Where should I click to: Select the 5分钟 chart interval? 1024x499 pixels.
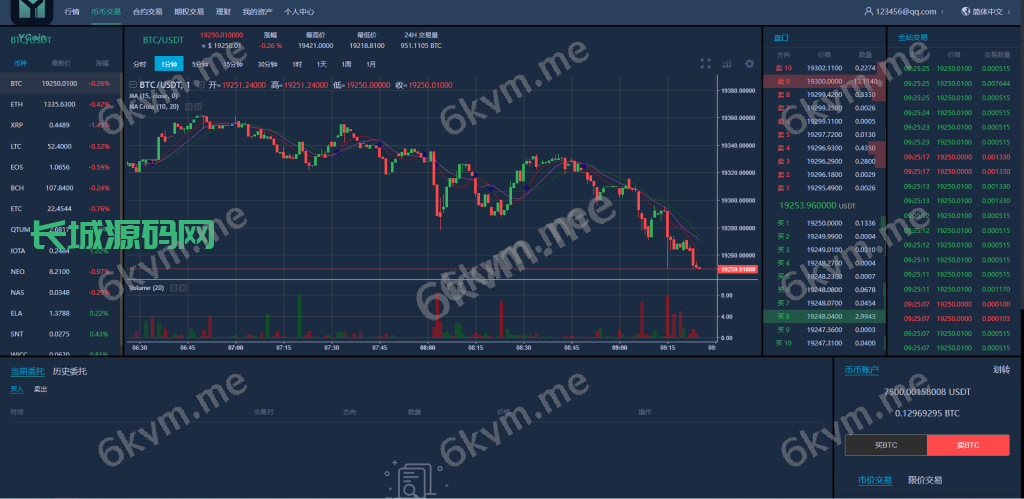[x=201, y=64]
